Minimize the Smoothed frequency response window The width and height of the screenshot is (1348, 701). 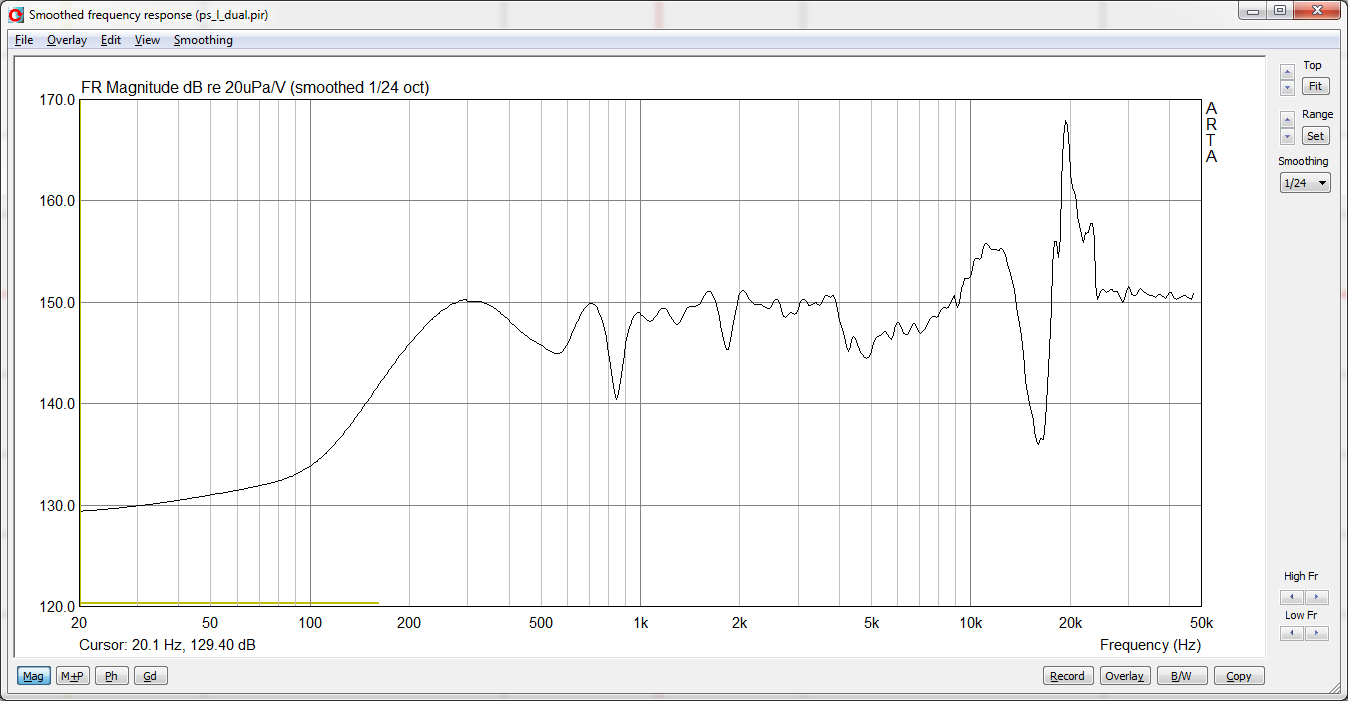1253,10
